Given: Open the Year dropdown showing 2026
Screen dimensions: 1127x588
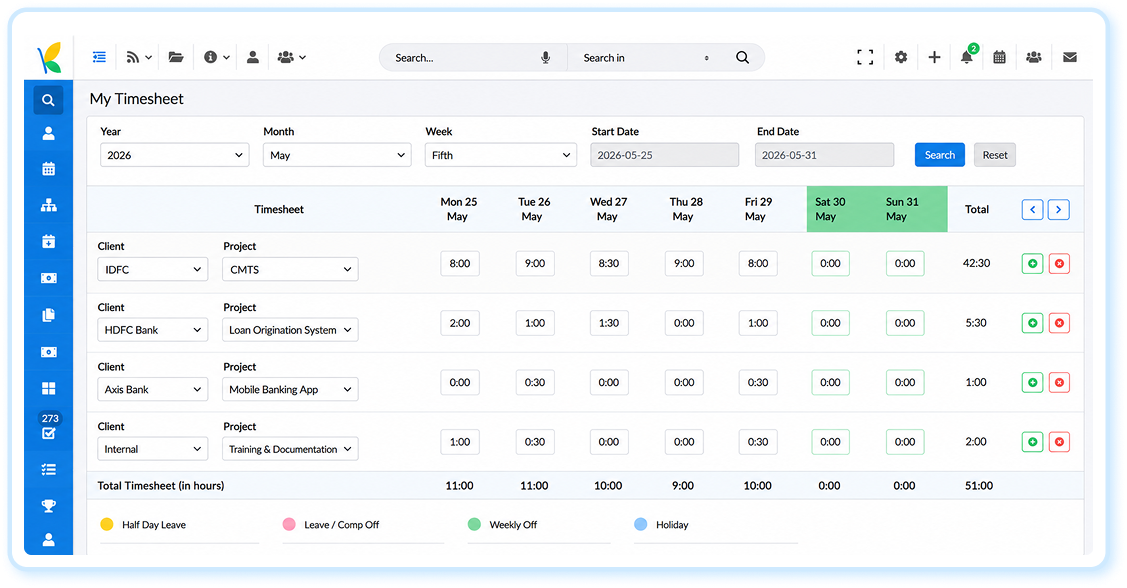Looking at the screenshot, I should (175, 155).
